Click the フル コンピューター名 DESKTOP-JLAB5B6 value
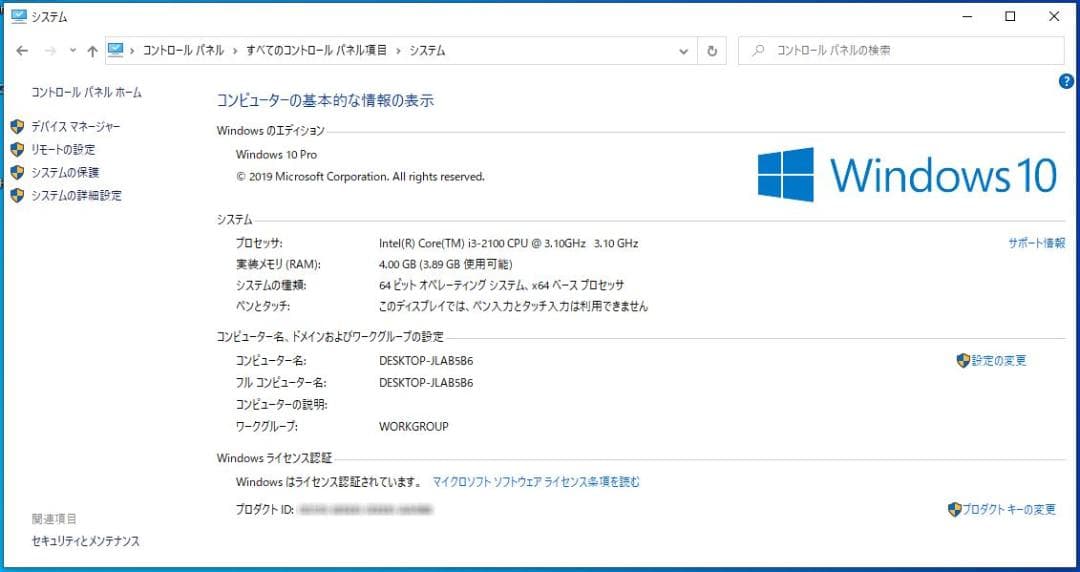The image size is (1080, 572). (x=426, y=382)
